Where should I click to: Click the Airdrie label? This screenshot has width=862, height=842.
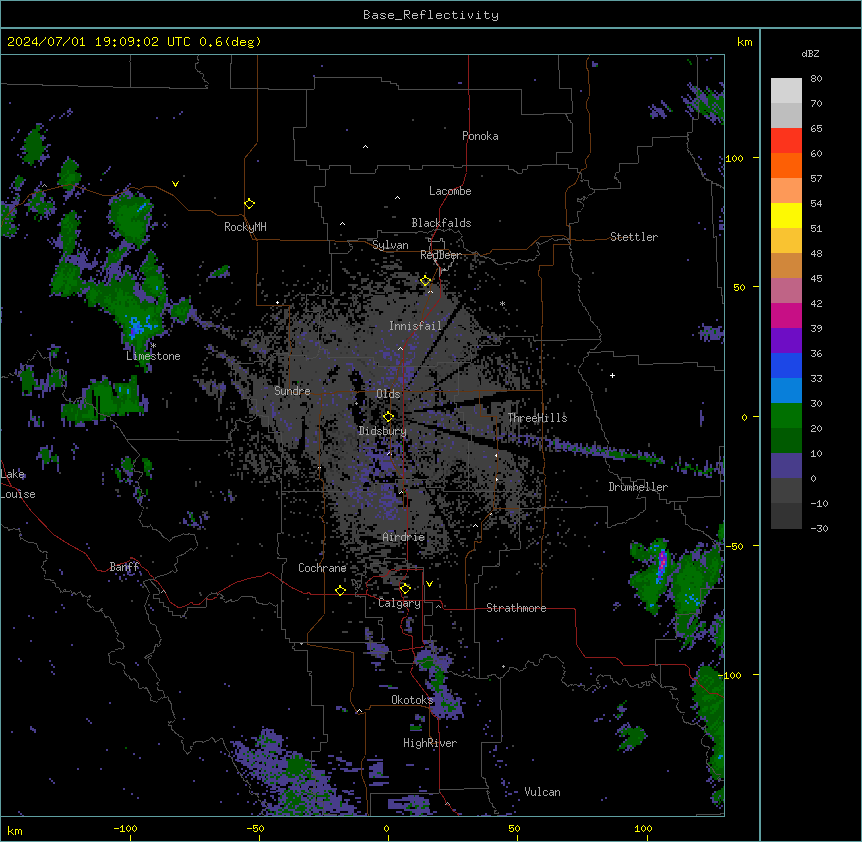tap(404, 537)
